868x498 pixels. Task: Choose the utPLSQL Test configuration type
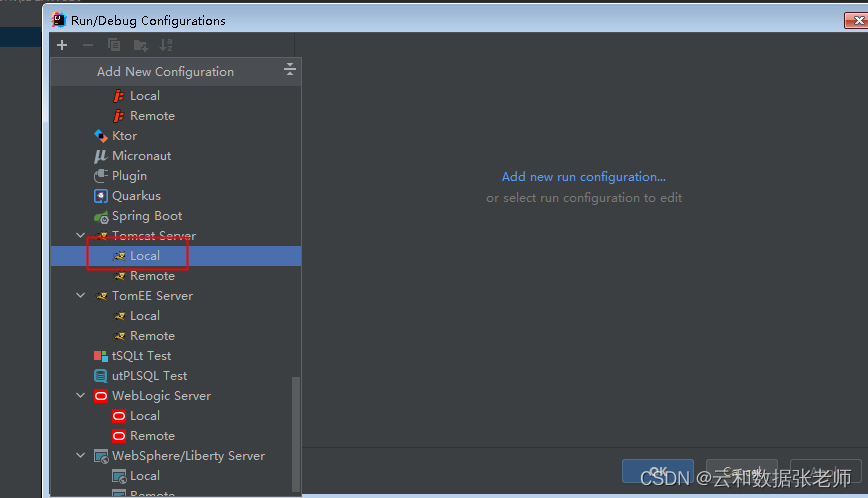[176, 376]
